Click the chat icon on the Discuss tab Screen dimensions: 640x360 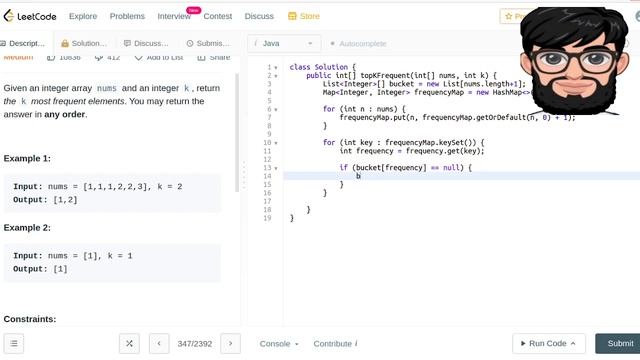point(127,43)
